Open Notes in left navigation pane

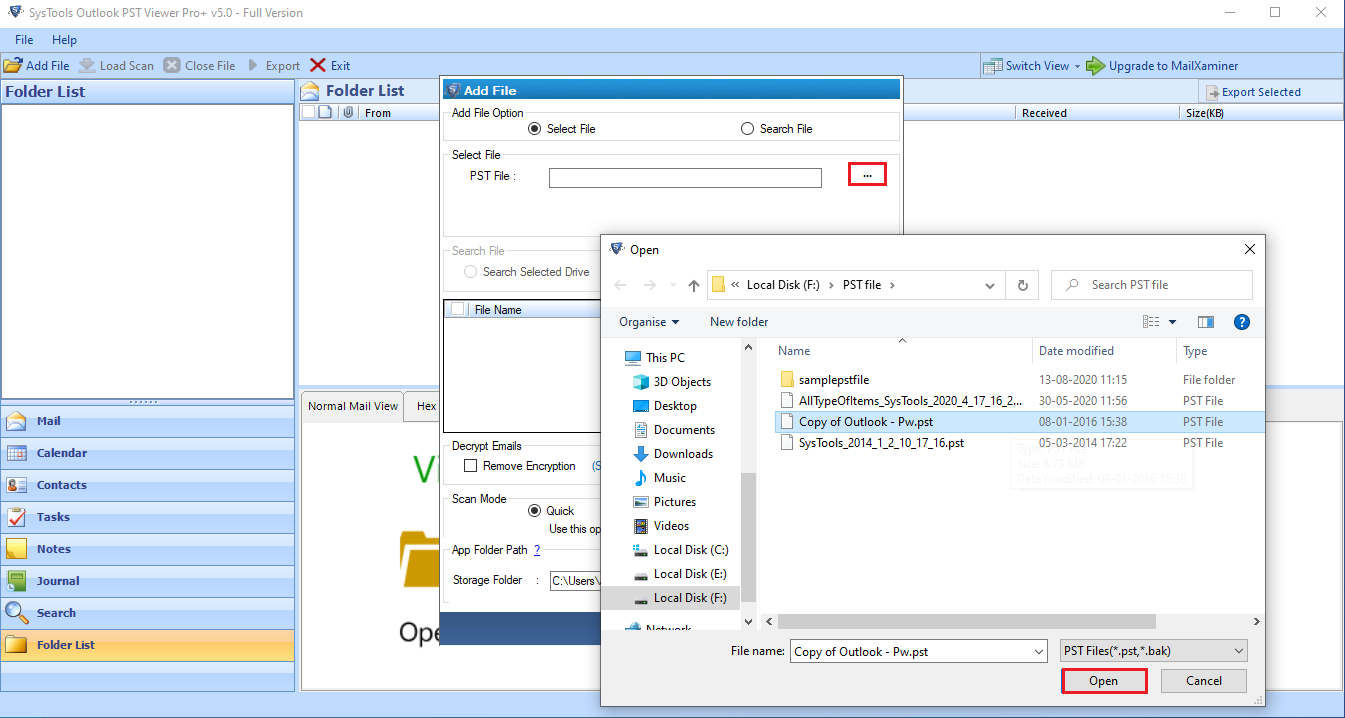[147, 549]
